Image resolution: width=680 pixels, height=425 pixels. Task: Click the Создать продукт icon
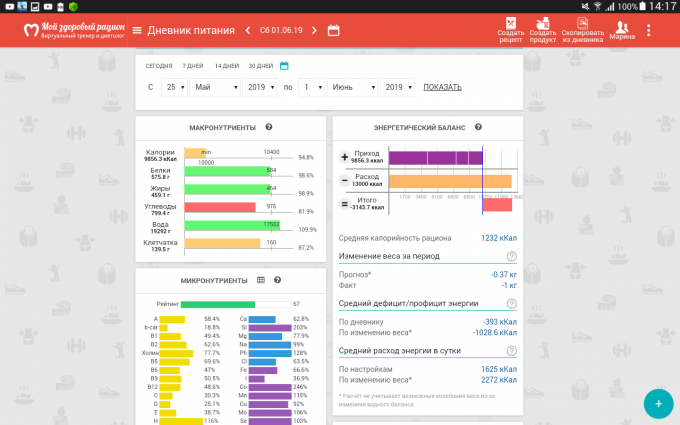coord(543,27)
